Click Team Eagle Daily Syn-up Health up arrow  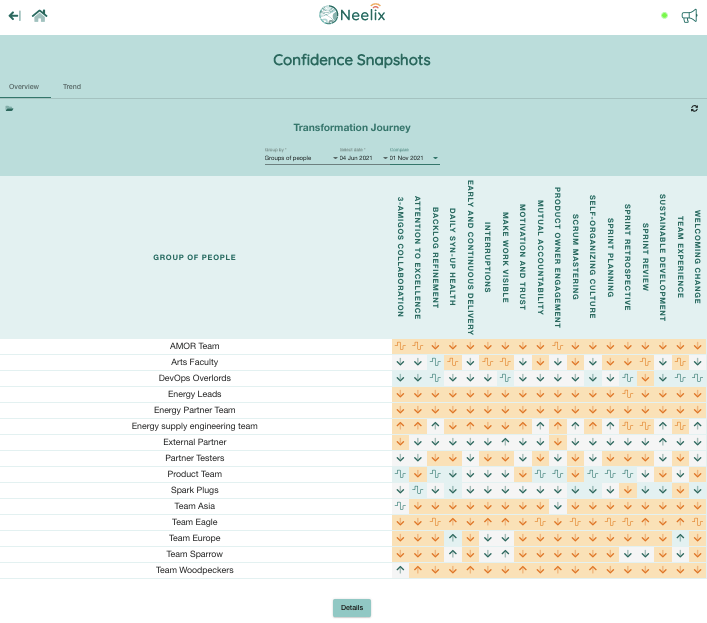point(453,522)
